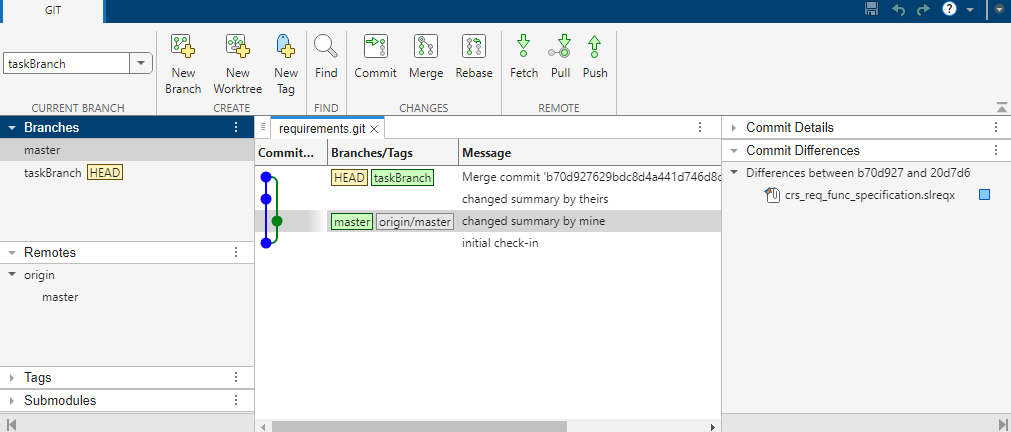Viewport: 1011px width, 432px height.
Task: Create a New Worktree from the toolbar
Action: pyautogui.click(x=237, y=46)
